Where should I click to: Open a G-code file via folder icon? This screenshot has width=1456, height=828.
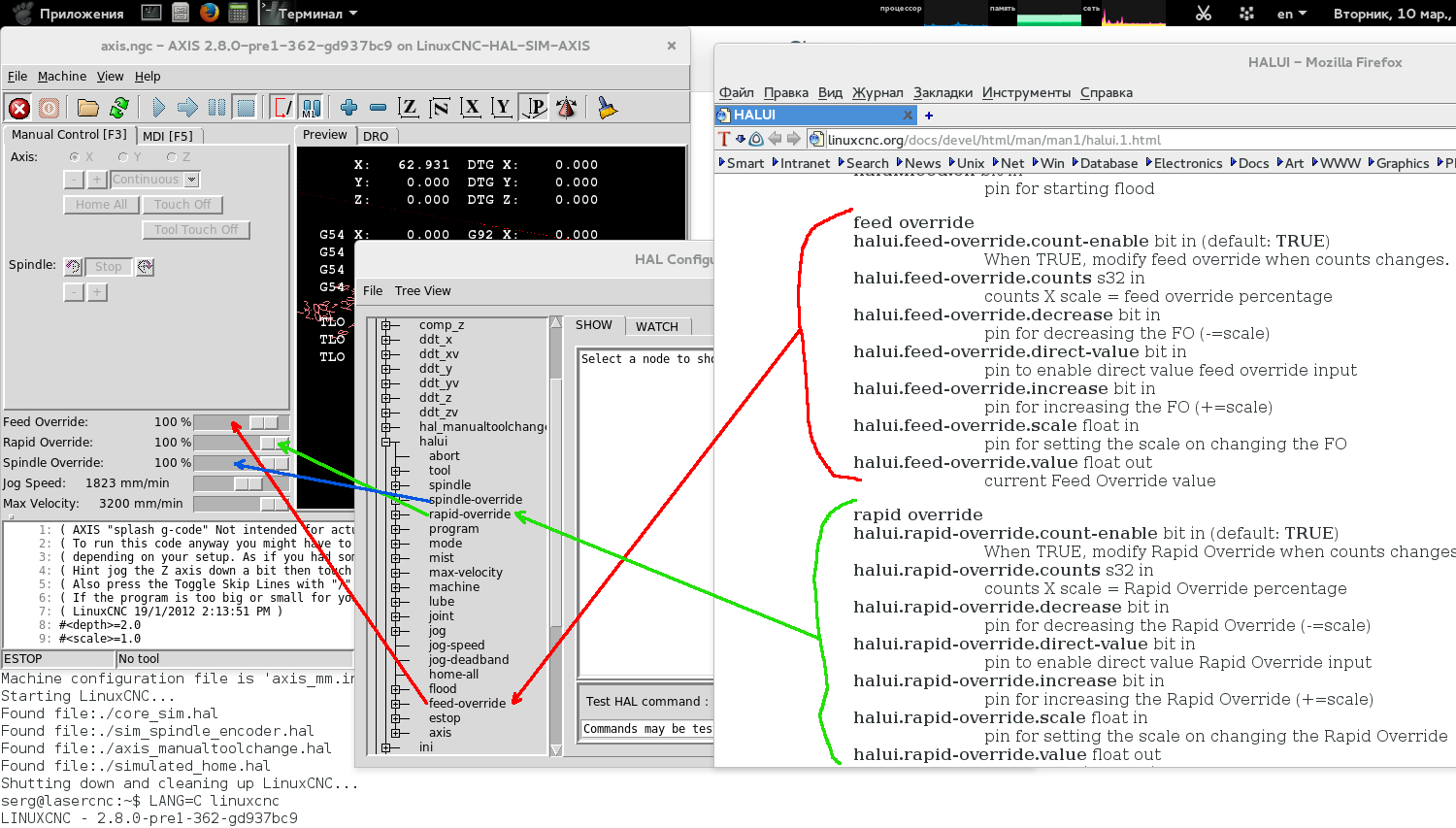pos(88,108)
